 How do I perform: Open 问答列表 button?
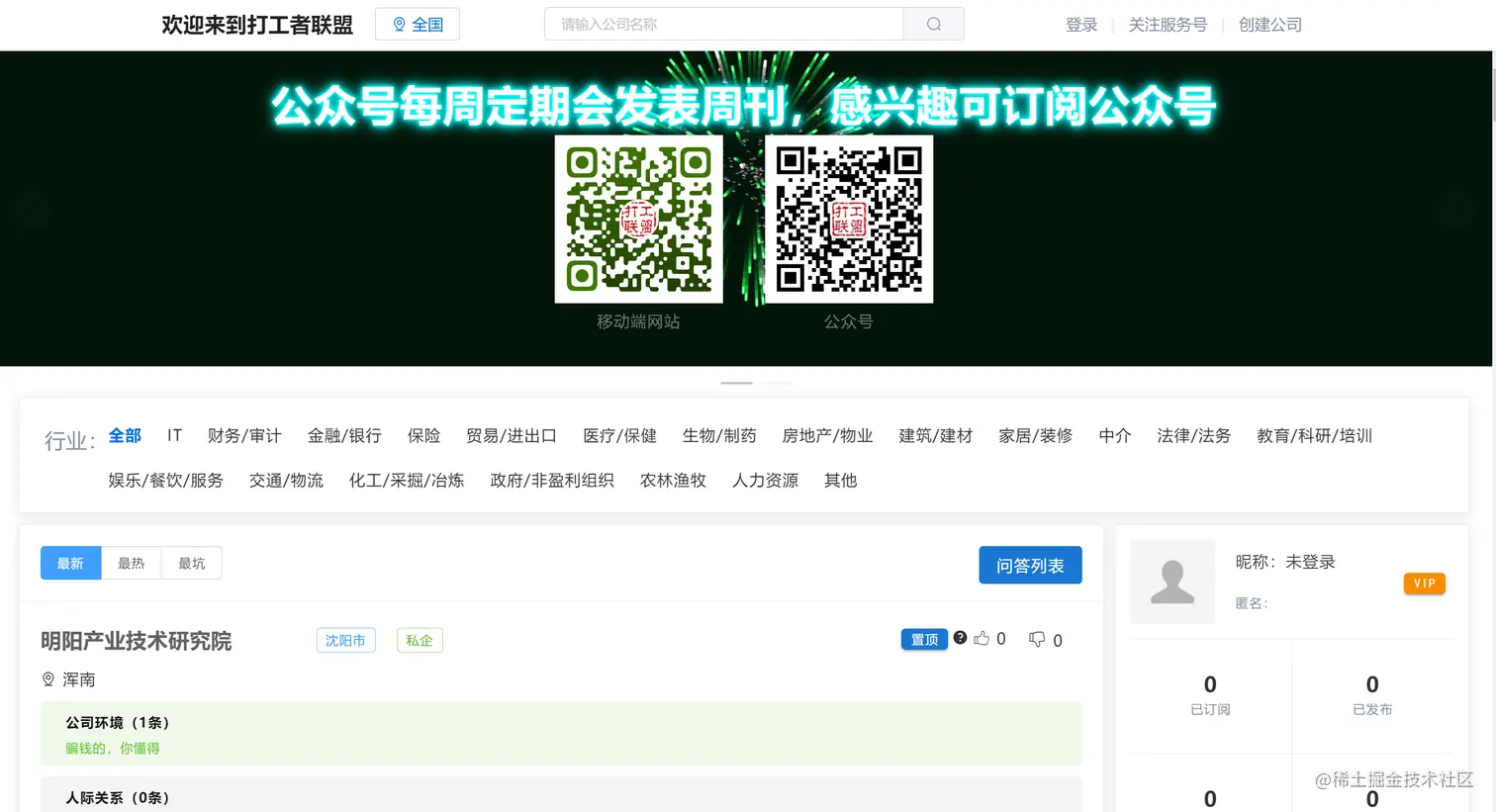tap(1030, 565)
